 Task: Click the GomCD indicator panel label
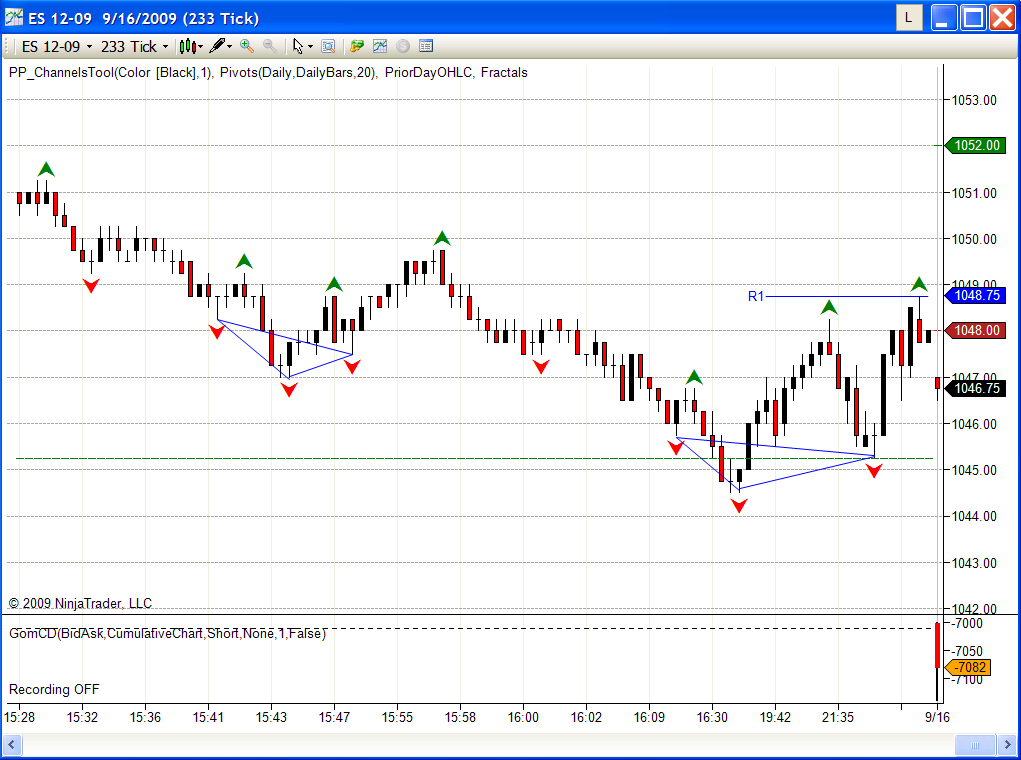point(167,633)
